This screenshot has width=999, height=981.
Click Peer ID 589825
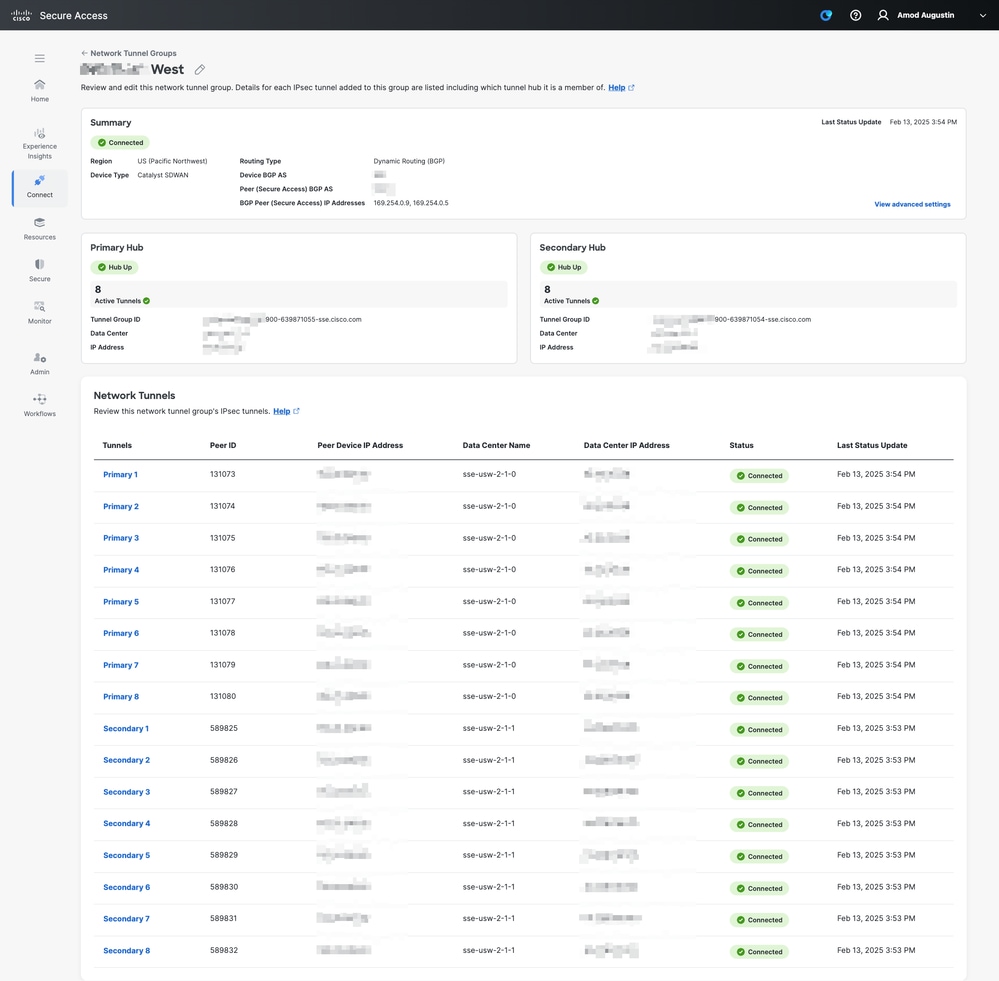coord(224,728)
